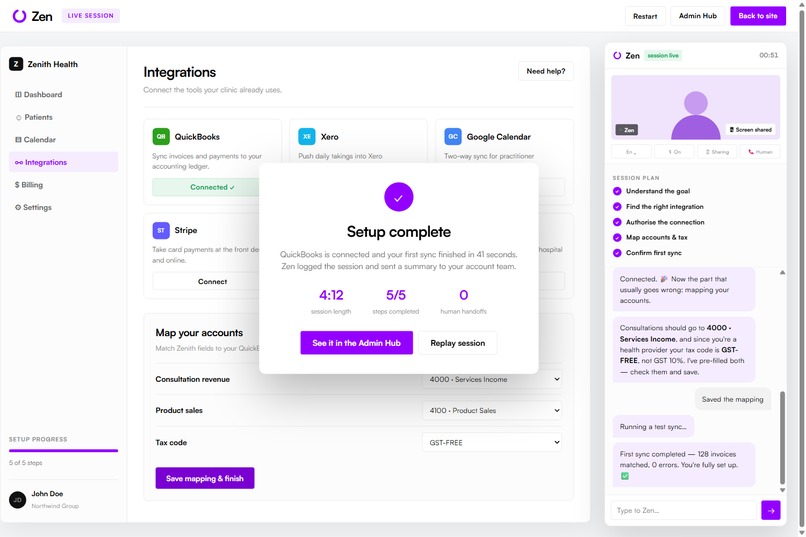Click the Stripe ST icon

161,230
